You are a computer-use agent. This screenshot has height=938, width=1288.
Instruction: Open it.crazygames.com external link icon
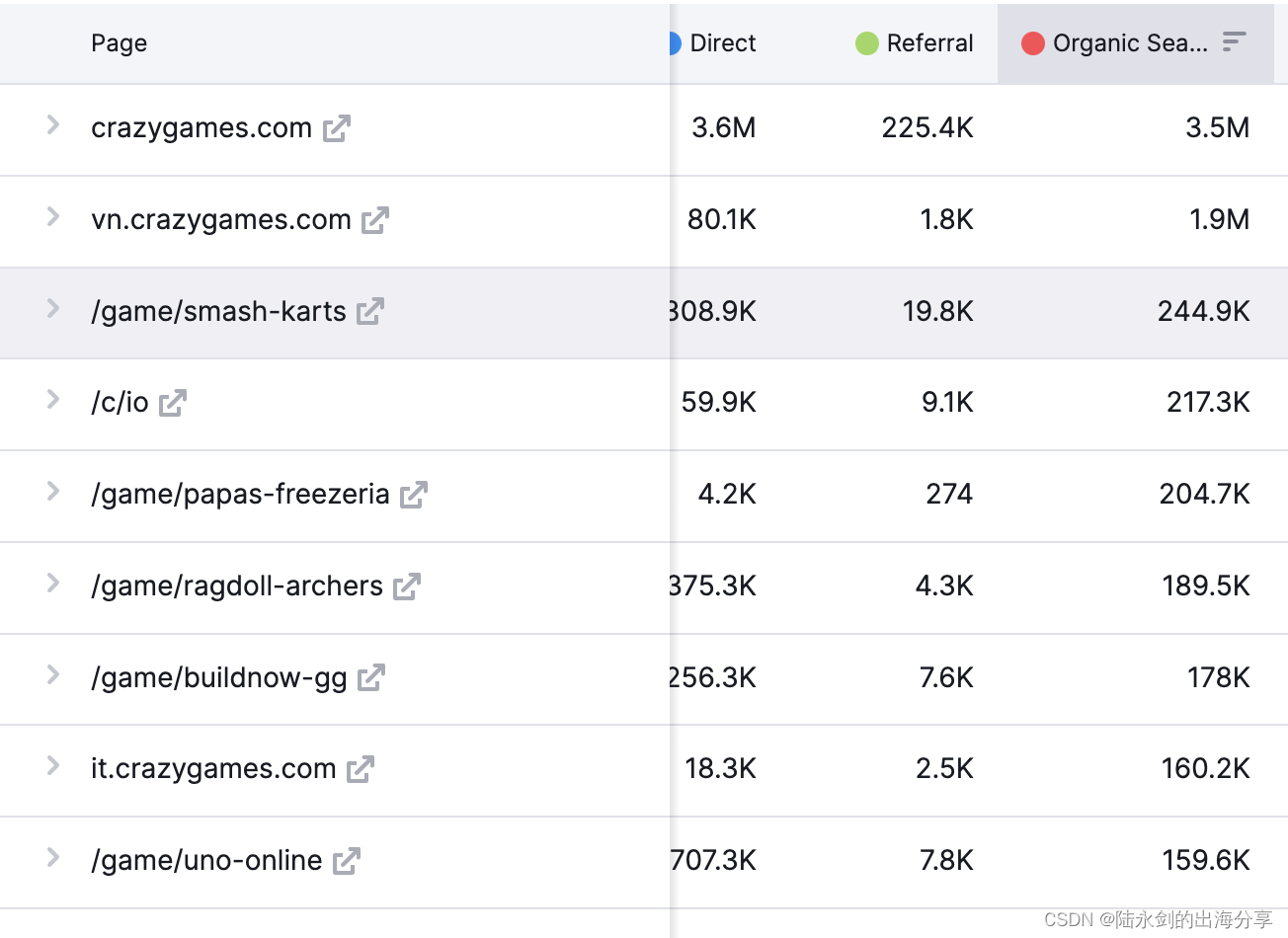click(361, 769)
